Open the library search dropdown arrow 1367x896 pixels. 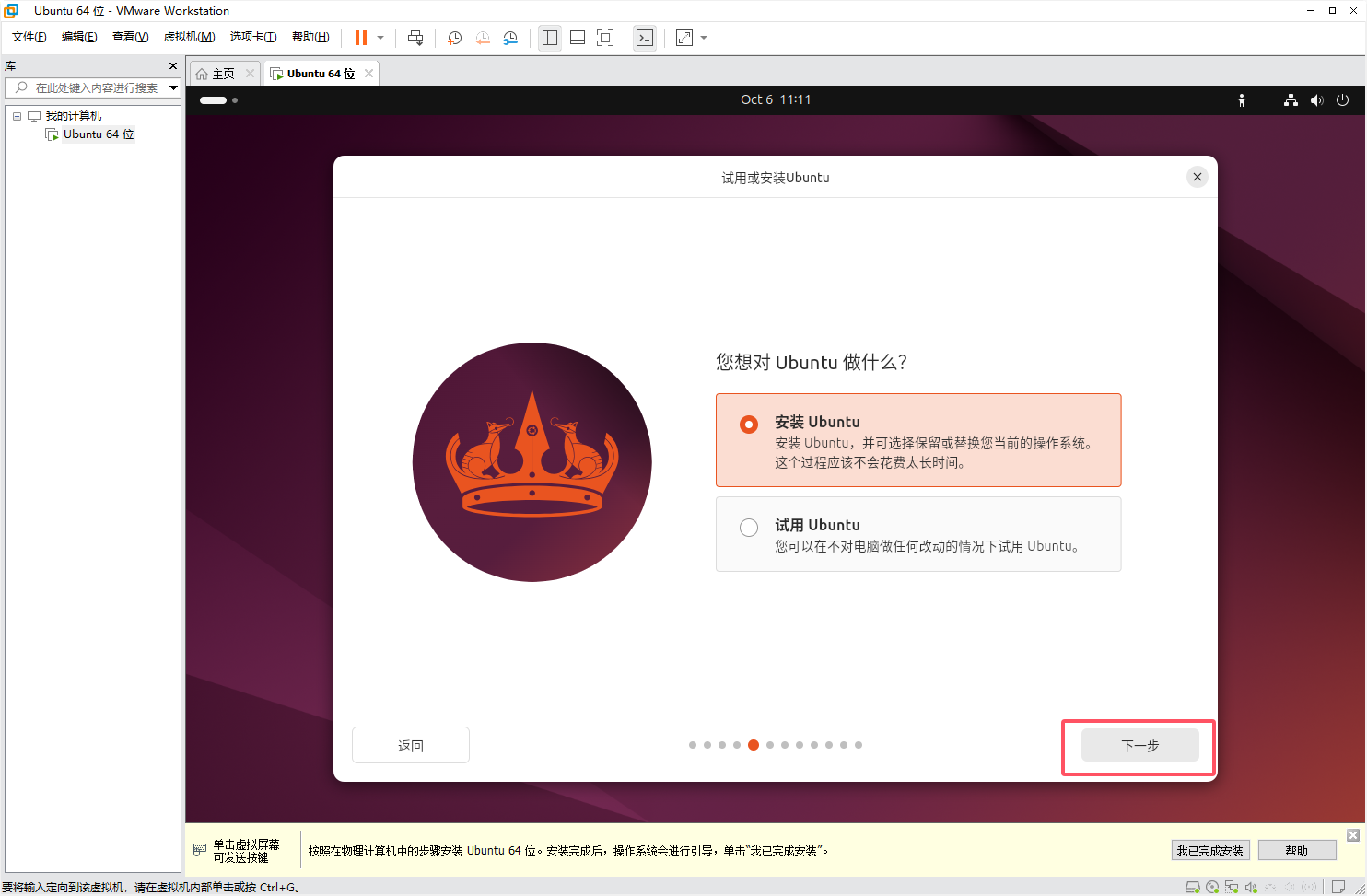(x=173, y=87)
